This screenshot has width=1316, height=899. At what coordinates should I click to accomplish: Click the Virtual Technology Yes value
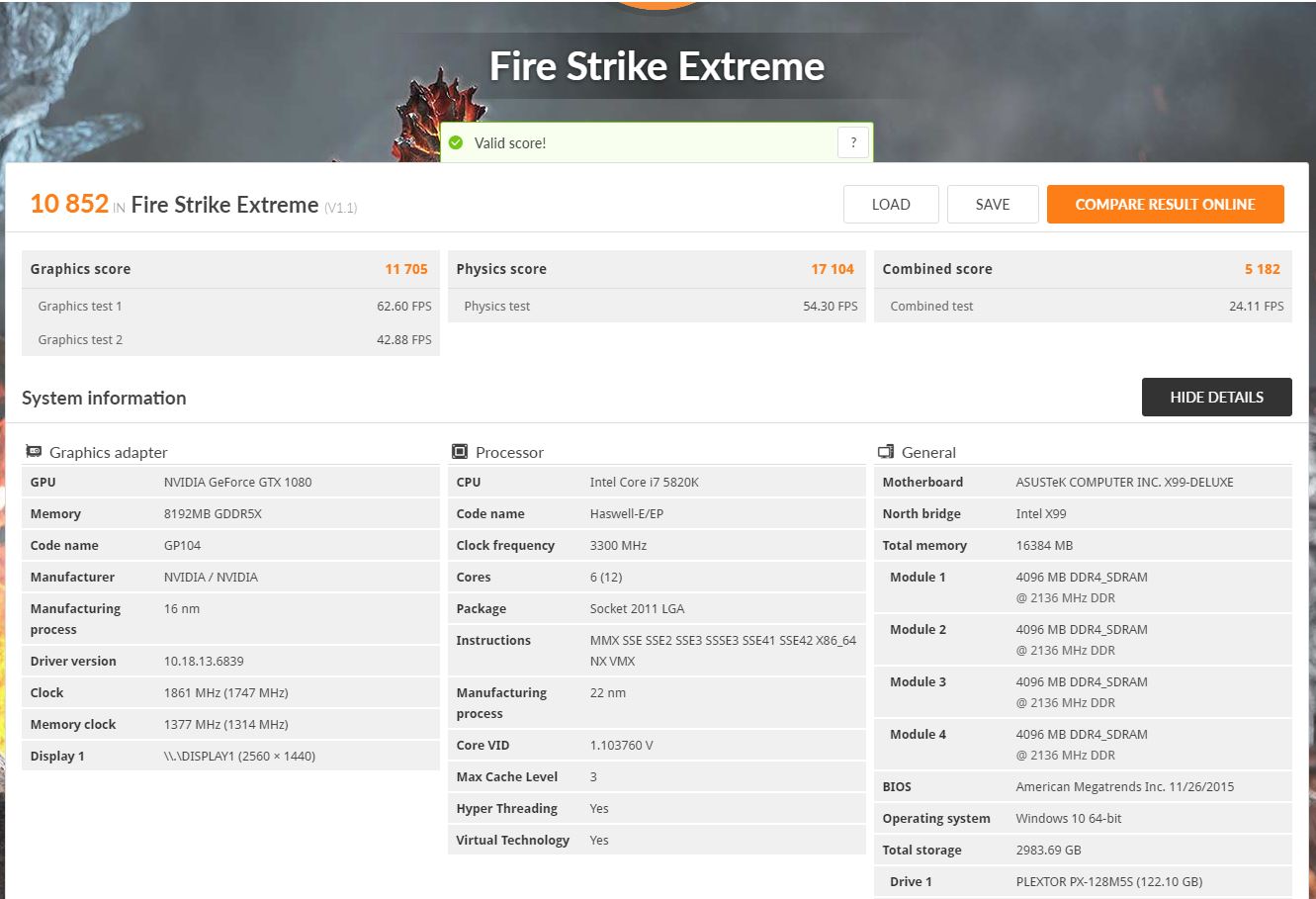click(x=599, y=841)
